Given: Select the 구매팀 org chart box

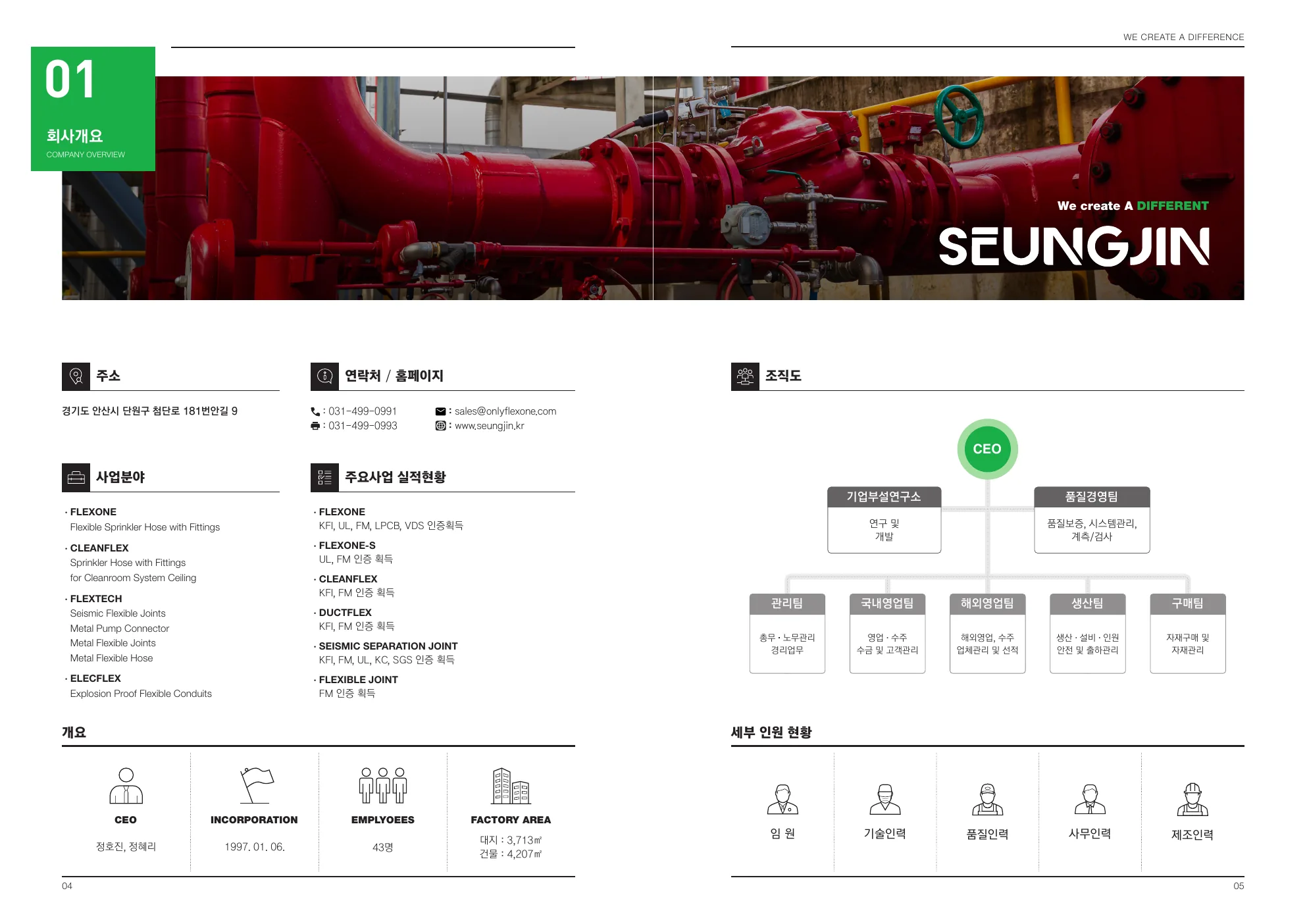Looking at the screenshot, I should (x=1188, y=634).
